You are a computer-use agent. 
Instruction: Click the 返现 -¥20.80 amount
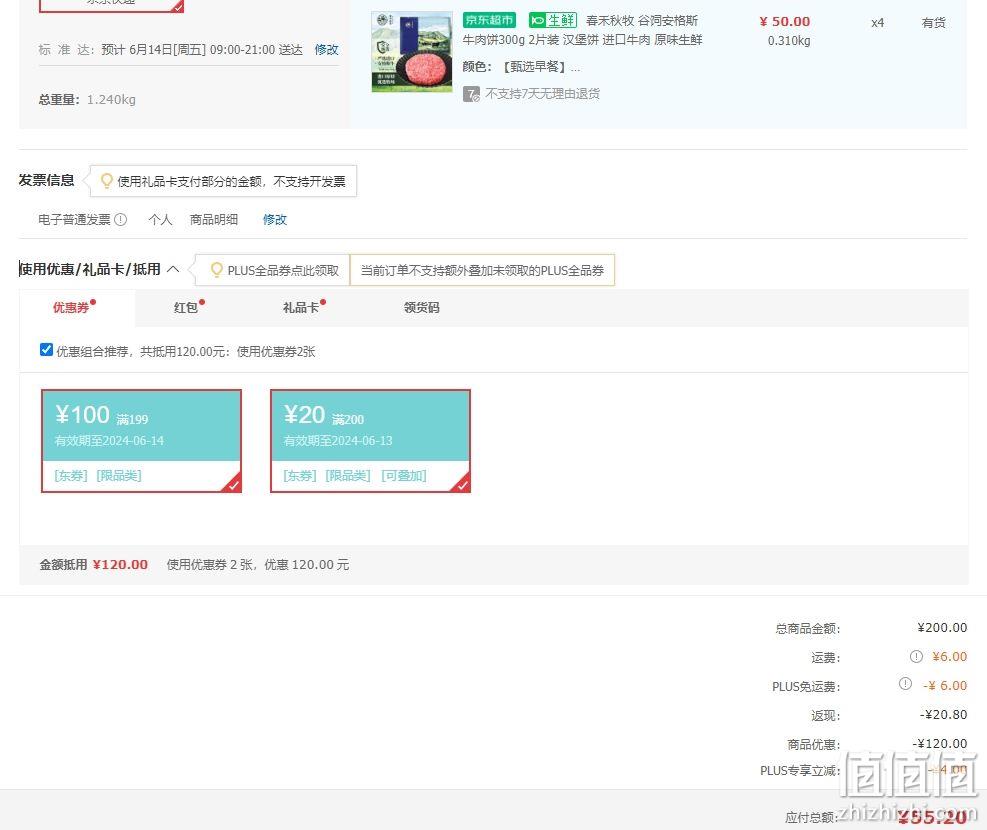point(943,715)
